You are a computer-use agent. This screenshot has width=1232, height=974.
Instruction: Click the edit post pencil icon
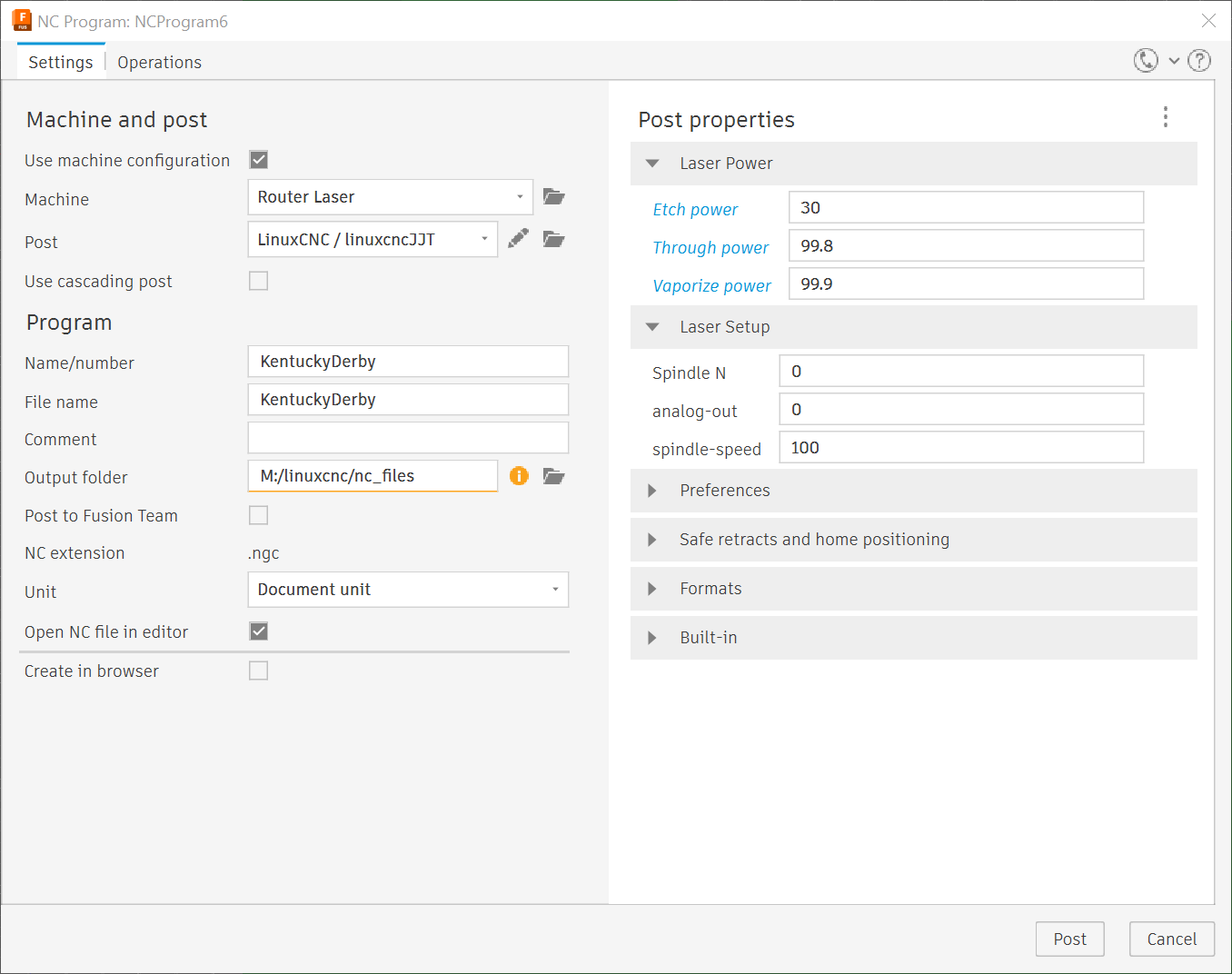(x=518, y=239)
